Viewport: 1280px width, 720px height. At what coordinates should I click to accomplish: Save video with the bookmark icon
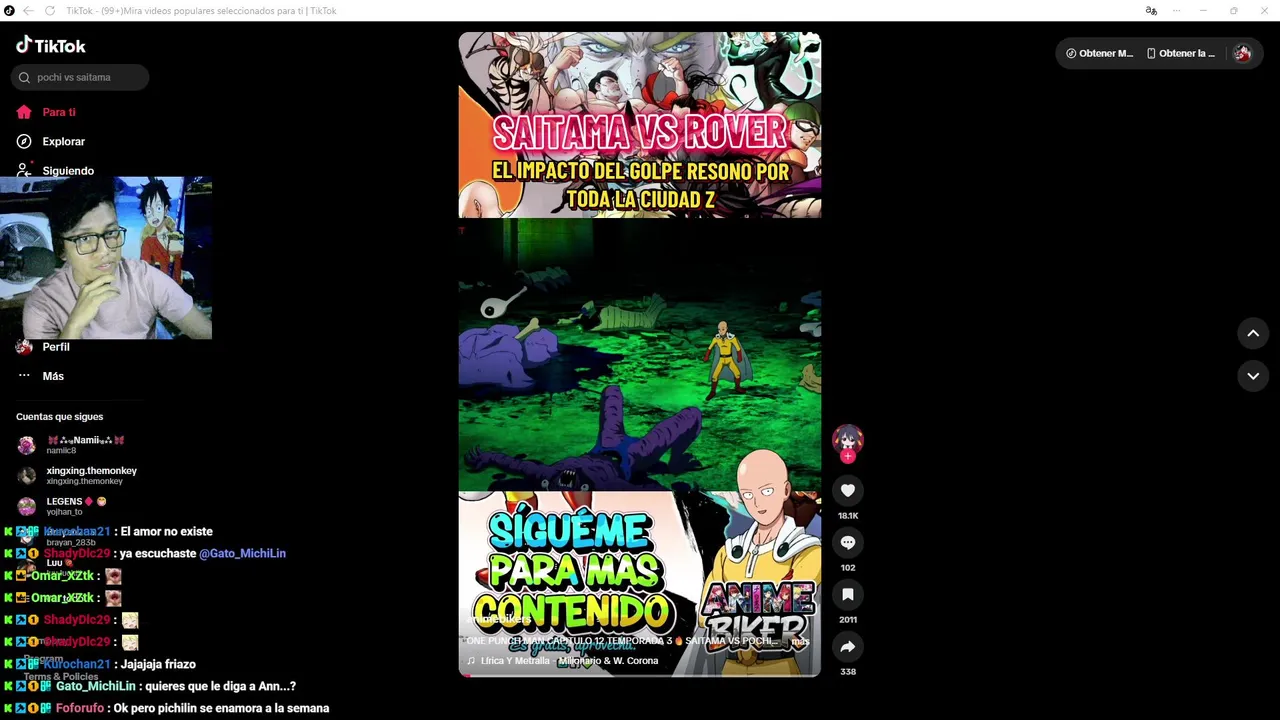[x=848, y=594]
